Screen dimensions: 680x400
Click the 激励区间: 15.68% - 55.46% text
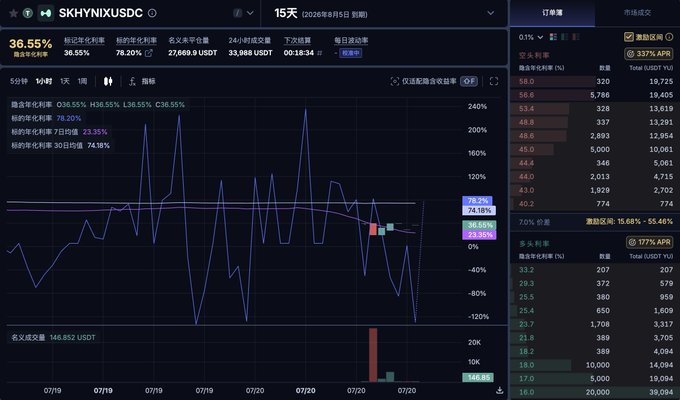629,222
